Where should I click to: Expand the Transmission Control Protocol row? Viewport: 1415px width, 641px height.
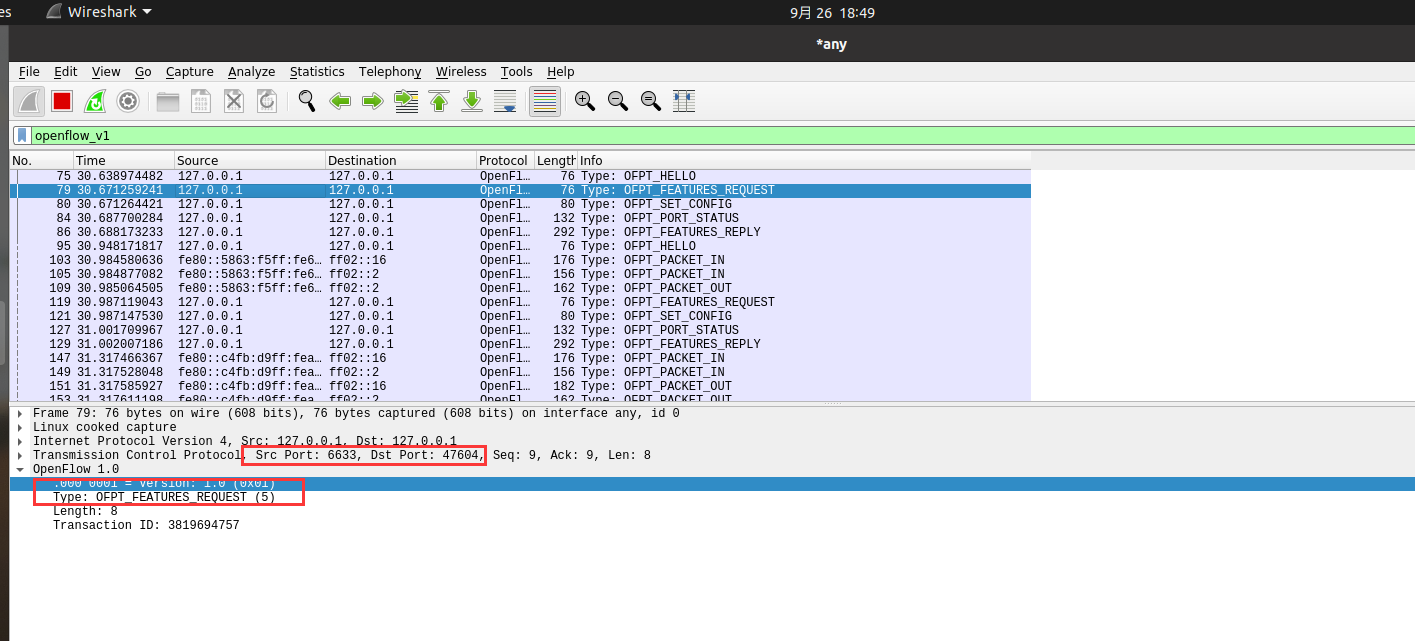click(x=20, y=455)
